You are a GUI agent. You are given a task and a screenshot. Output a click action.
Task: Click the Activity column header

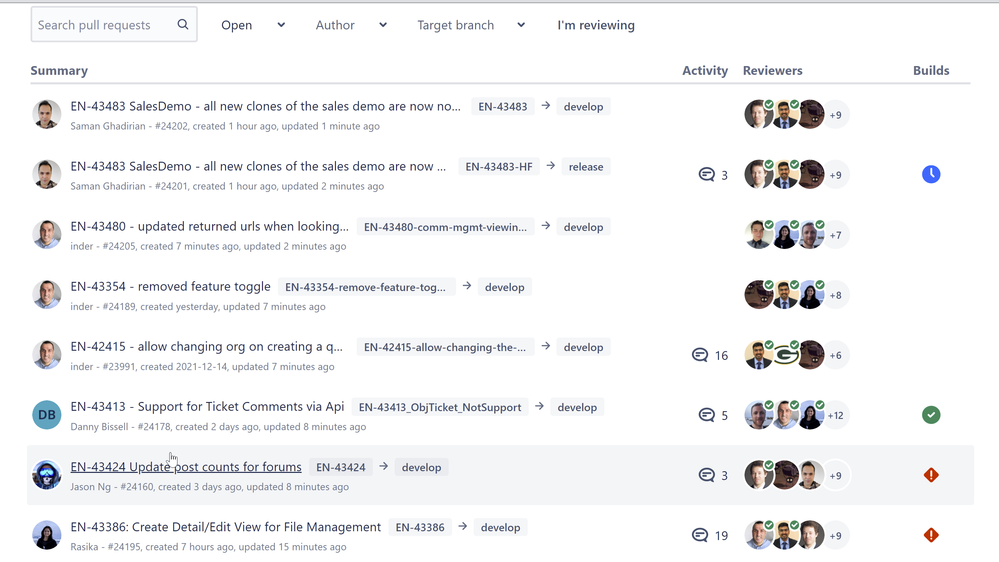click(705, 71)
